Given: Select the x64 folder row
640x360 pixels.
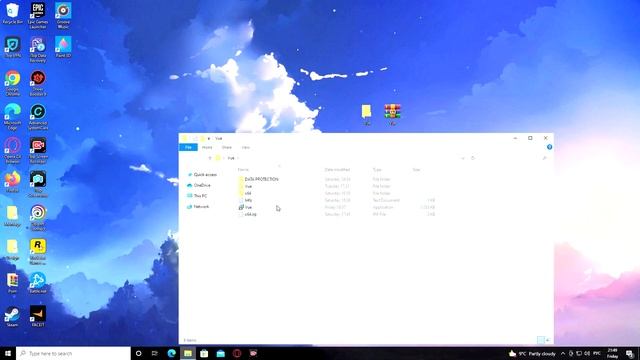Looking at the screenshot, I should (x=337, y=193).
